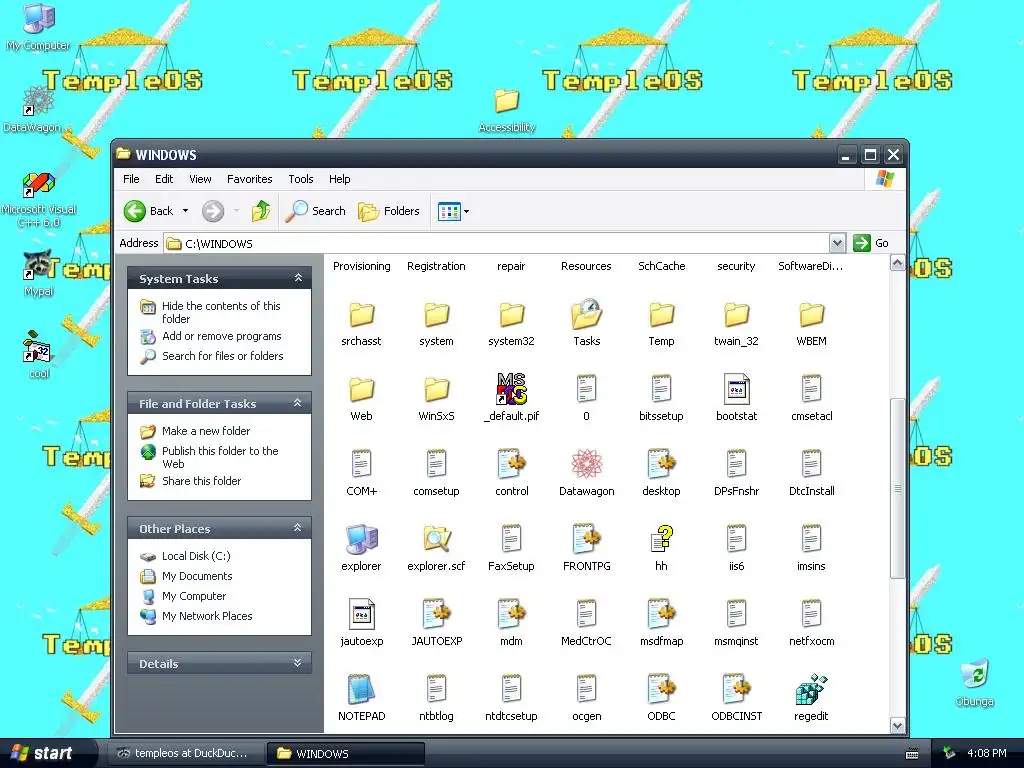Click Add or remove programs link
Image resolution: width=1024 pixels, height=768 pixels.
[221, 336]
